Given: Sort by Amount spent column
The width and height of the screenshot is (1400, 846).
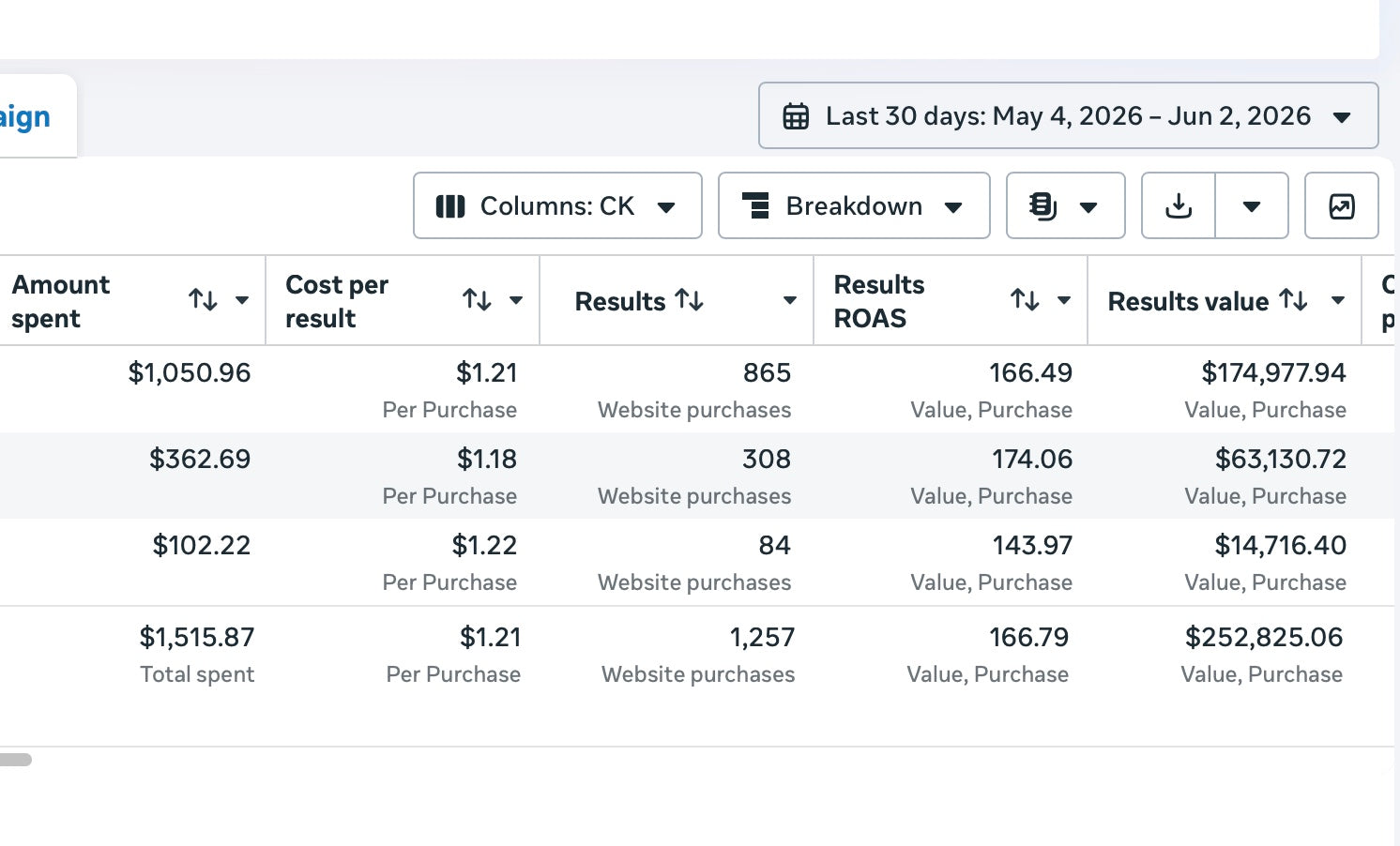Looking at the screenshot, I should (203, 300).
